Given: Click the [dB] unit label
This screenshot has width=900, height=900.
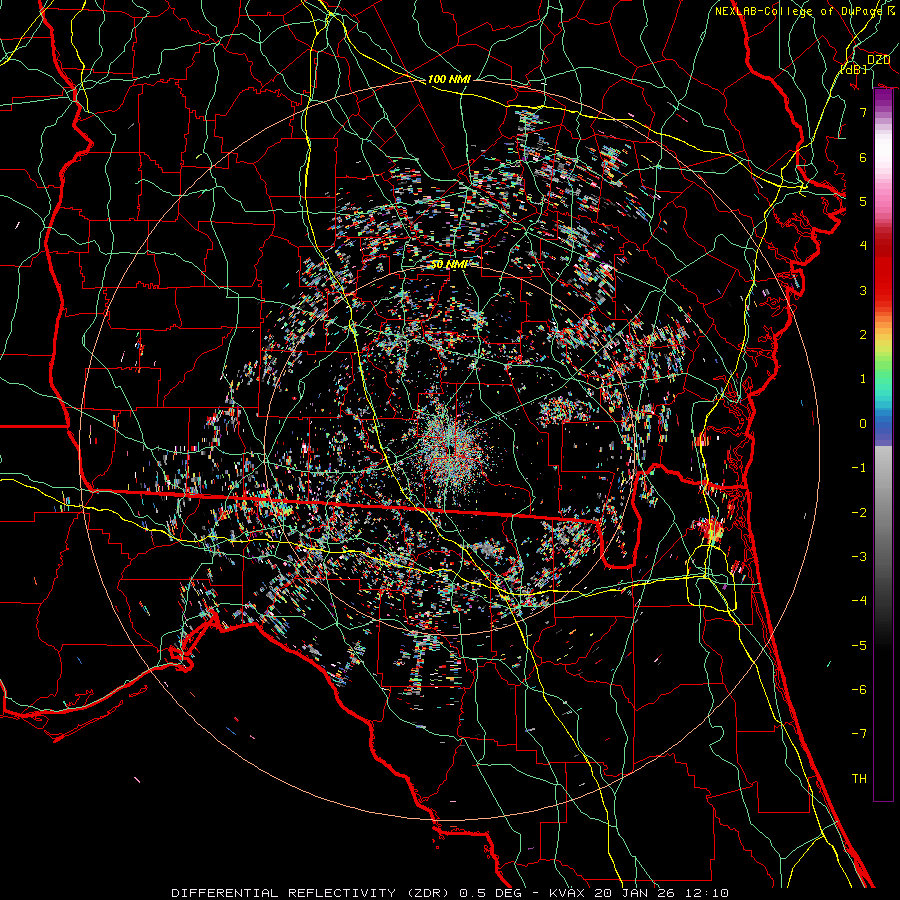Looking at the screenshot, I should (854, 70).
